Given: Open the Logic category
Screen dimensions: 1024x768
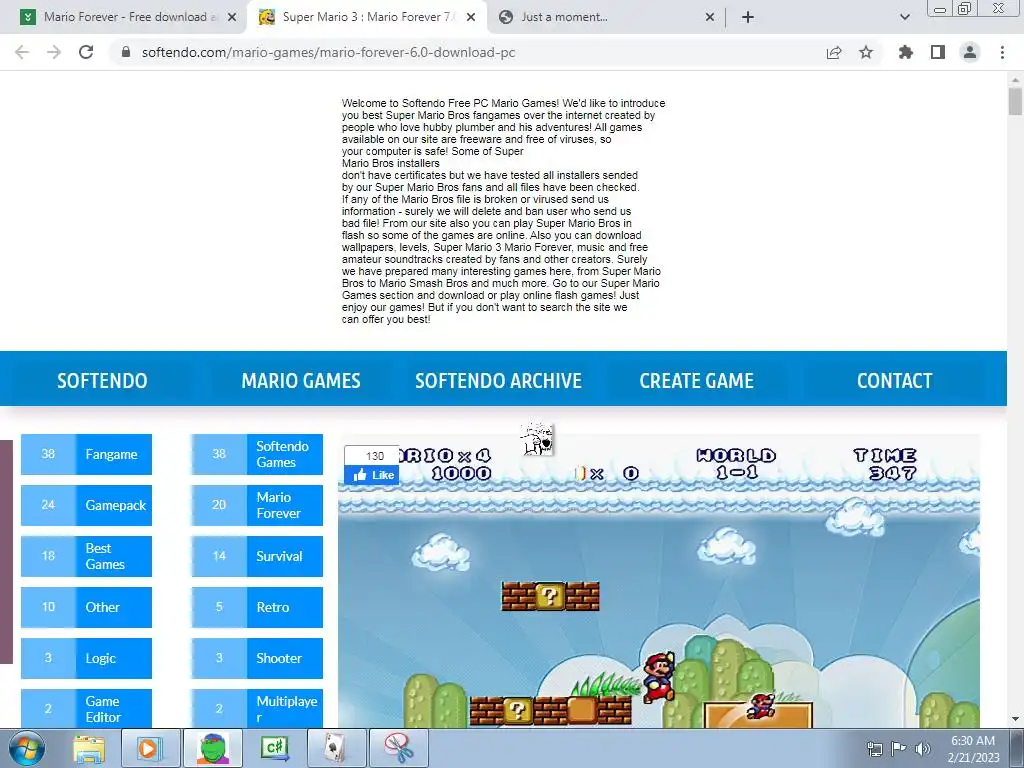Looking at the screenshot, I should 86,658.
